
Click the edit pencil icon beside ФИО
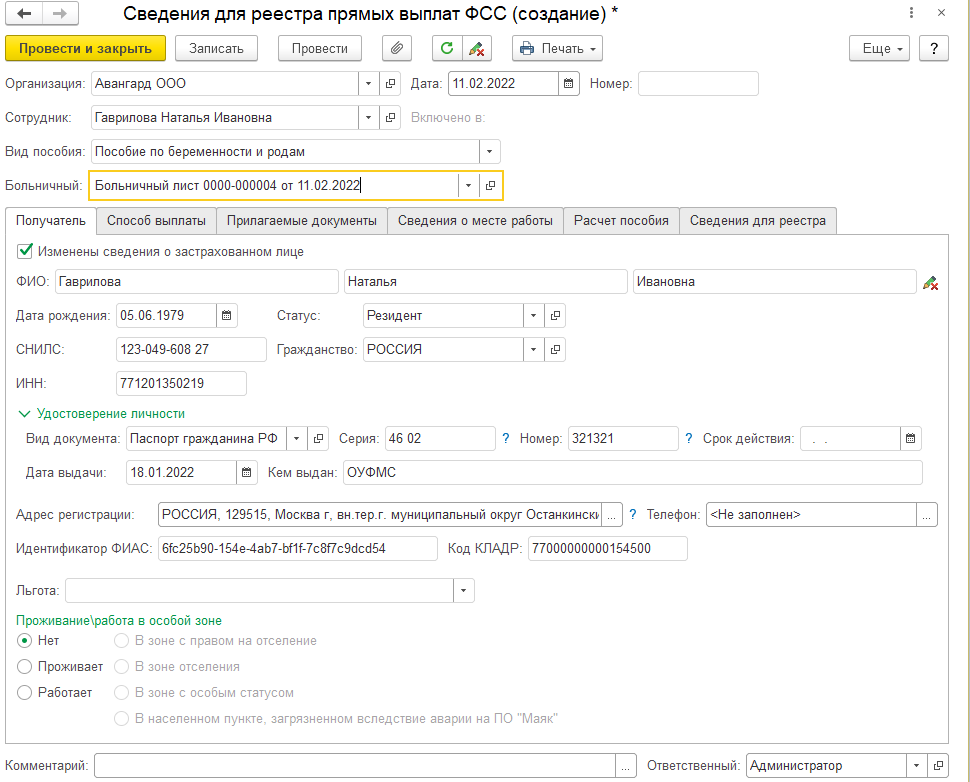[930, 283]
